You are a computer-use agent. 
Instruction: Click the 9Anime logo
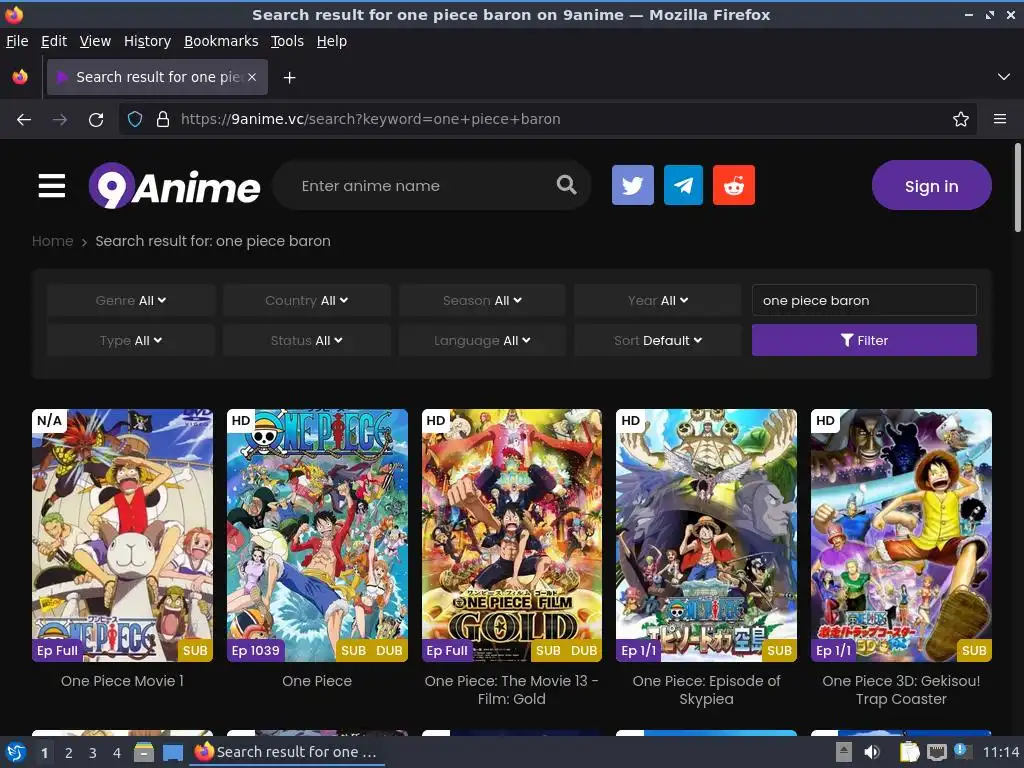click(174, 186)
